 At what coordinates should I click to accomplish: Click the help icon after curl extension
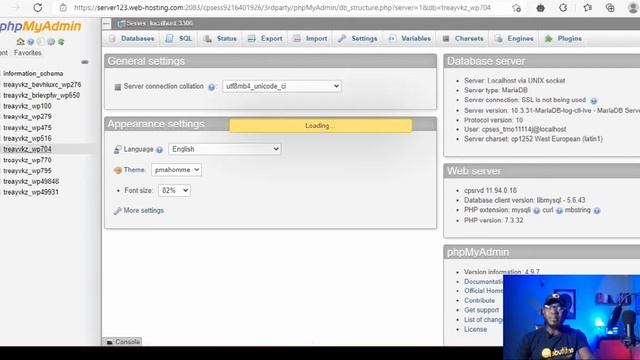pos(559,211)
